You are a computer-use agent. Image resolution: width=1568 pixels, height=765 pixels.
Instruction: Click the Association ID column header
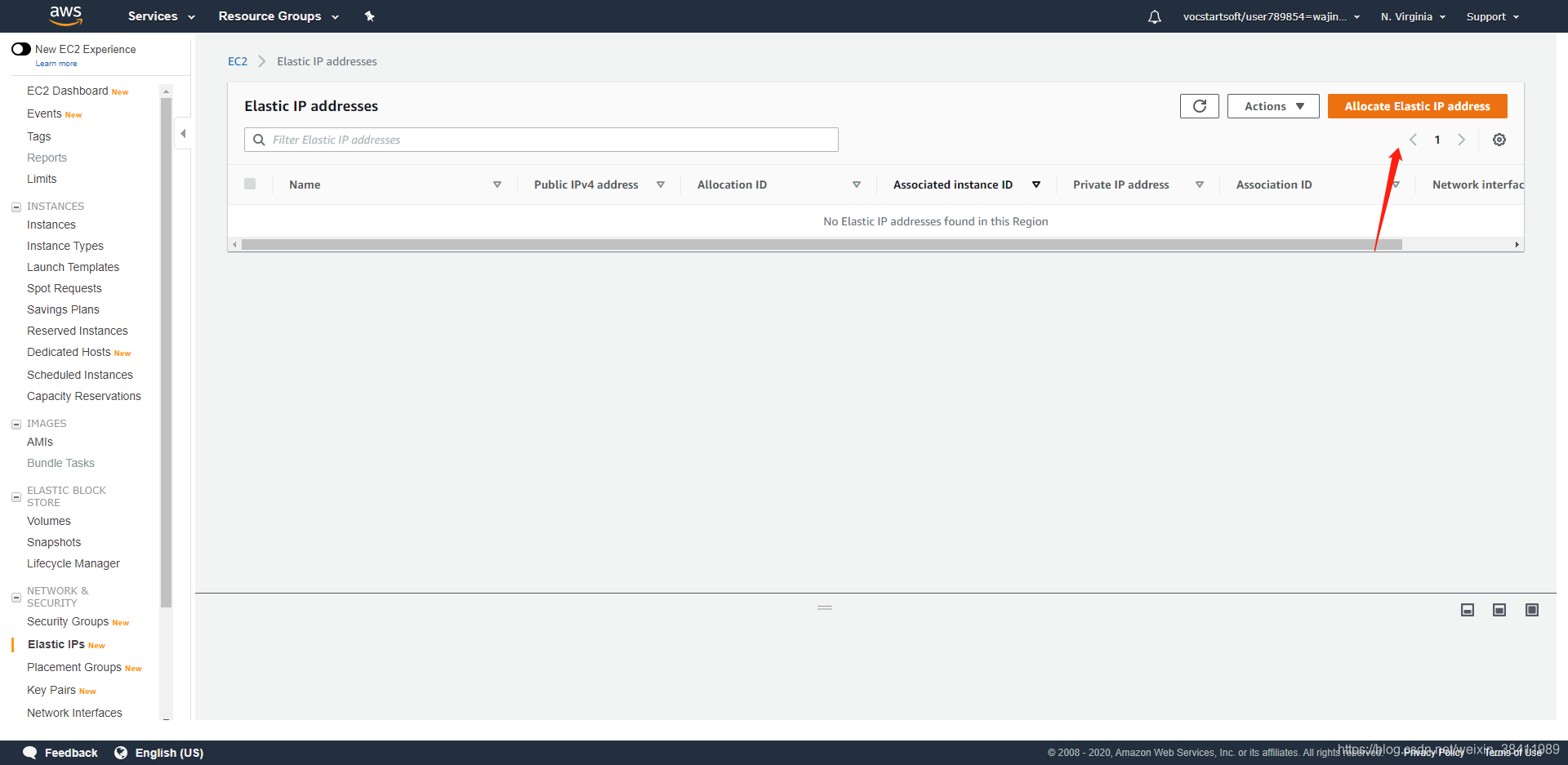tap(1274, 185)
